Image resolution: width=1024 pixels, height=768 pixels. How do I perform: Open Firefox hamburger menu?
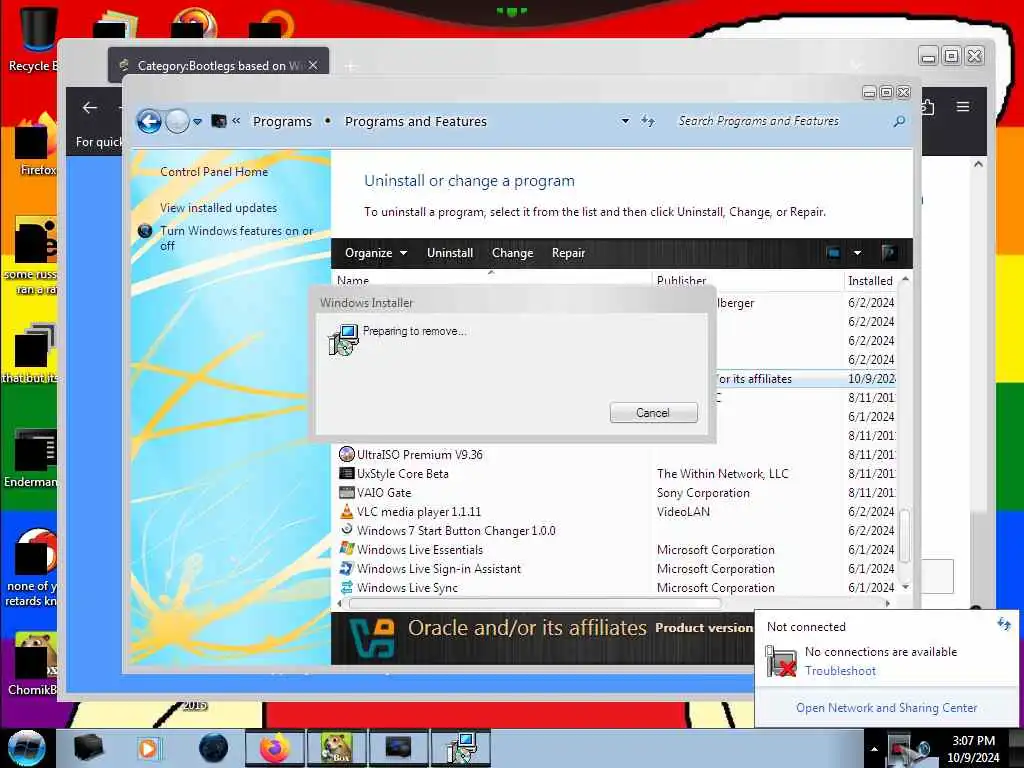pyautogui.click(x=963, y=106)
